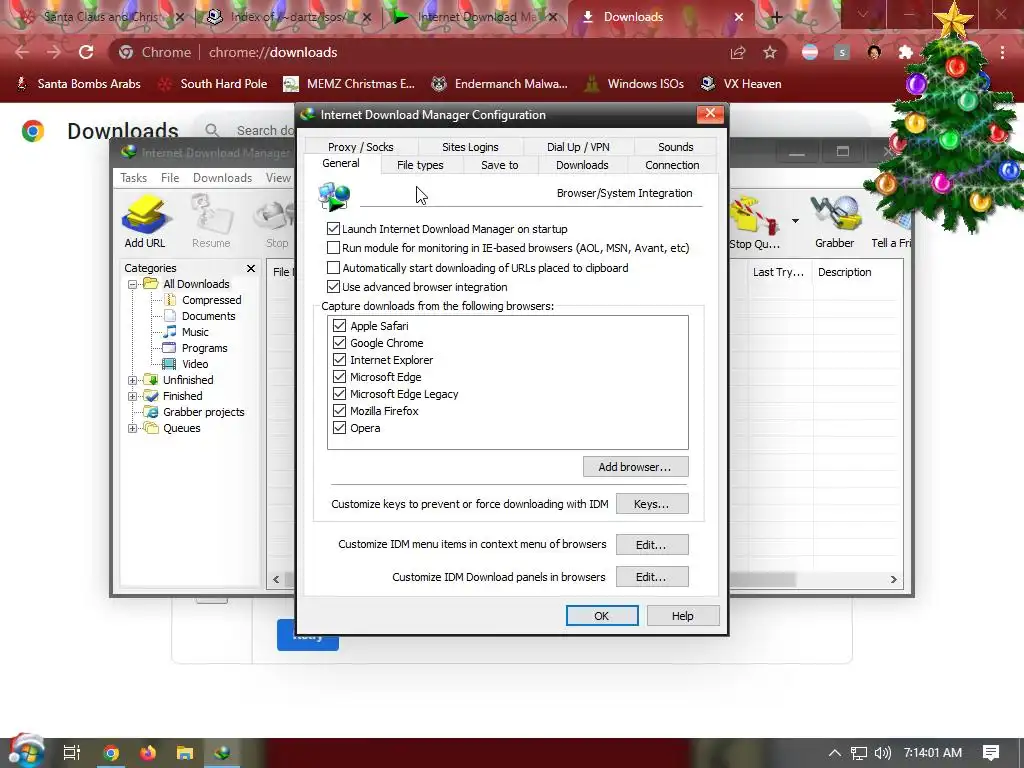Click the Keys... button
This screenshot has height=768, width=1024.
(x=652, y=504)
